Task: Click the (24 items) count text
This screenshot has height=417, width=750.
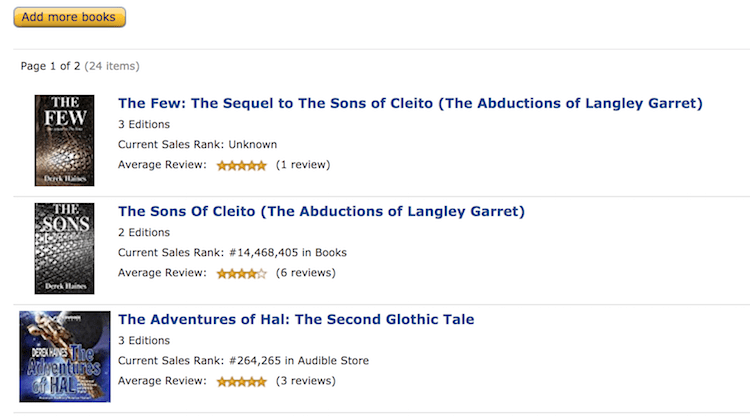Action: (112, 66)
